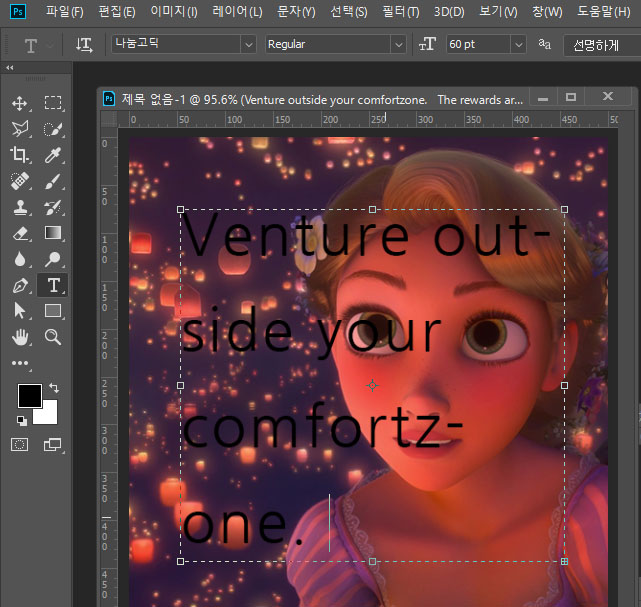Open the 필터(T) menu
This screenshot has height=607, width=641.
[401, 11]
